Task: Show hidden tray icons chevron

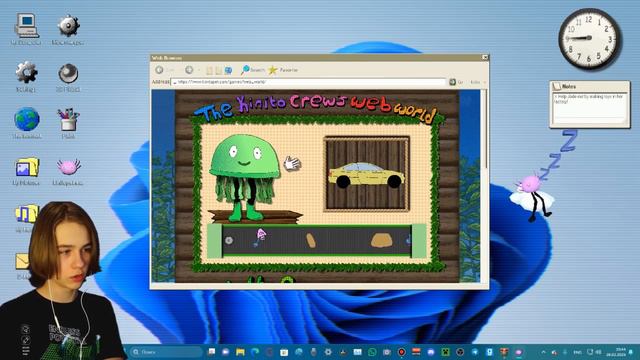Action: pyautogui.click(x=543, y=352)
